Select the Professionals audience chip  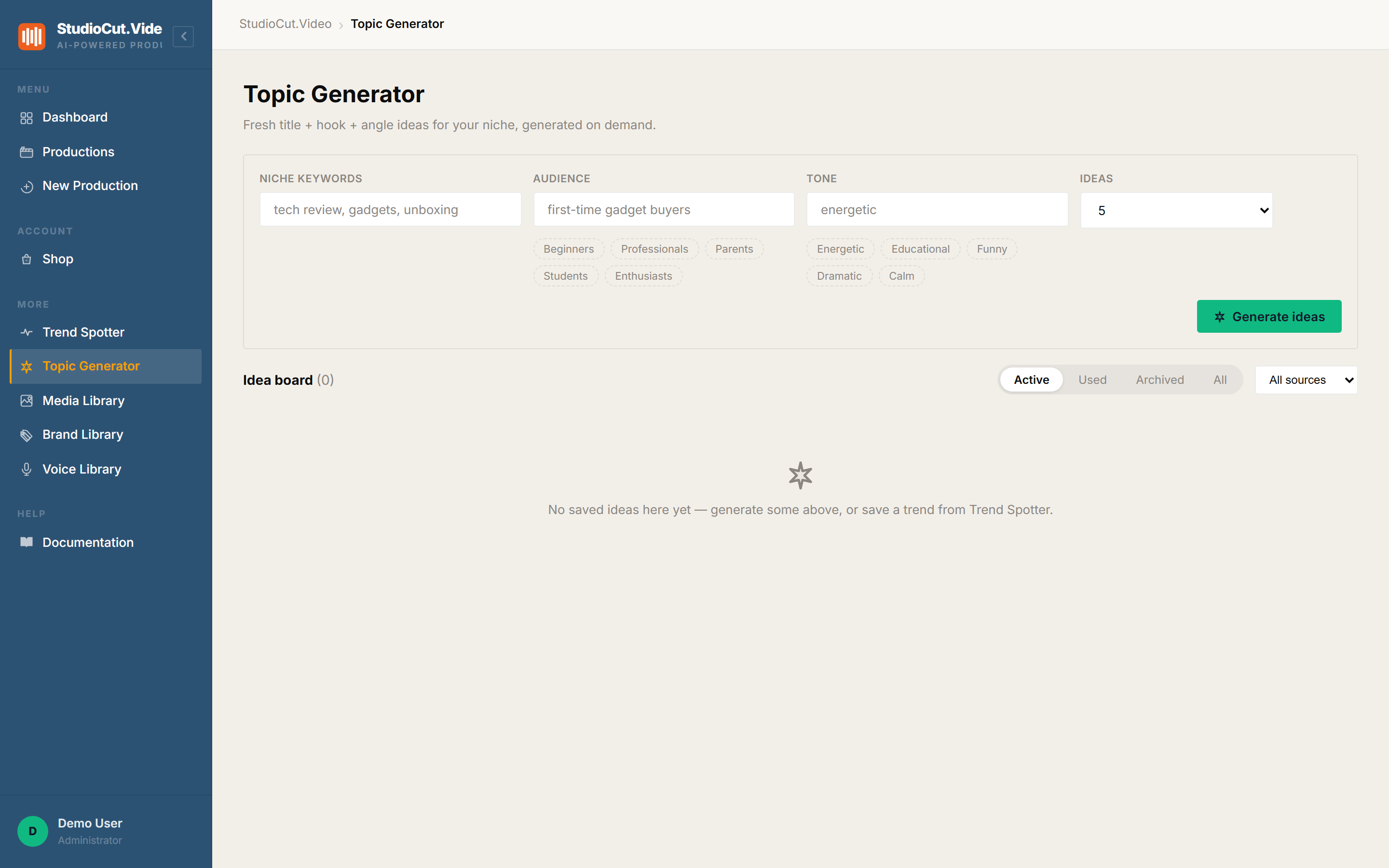[x=654, y=249]
